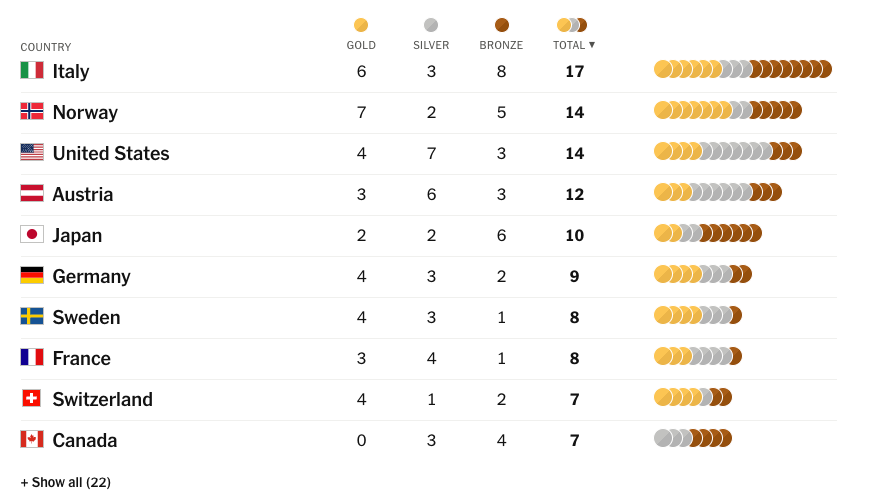Click the silver medal header icon

[431, 25]
